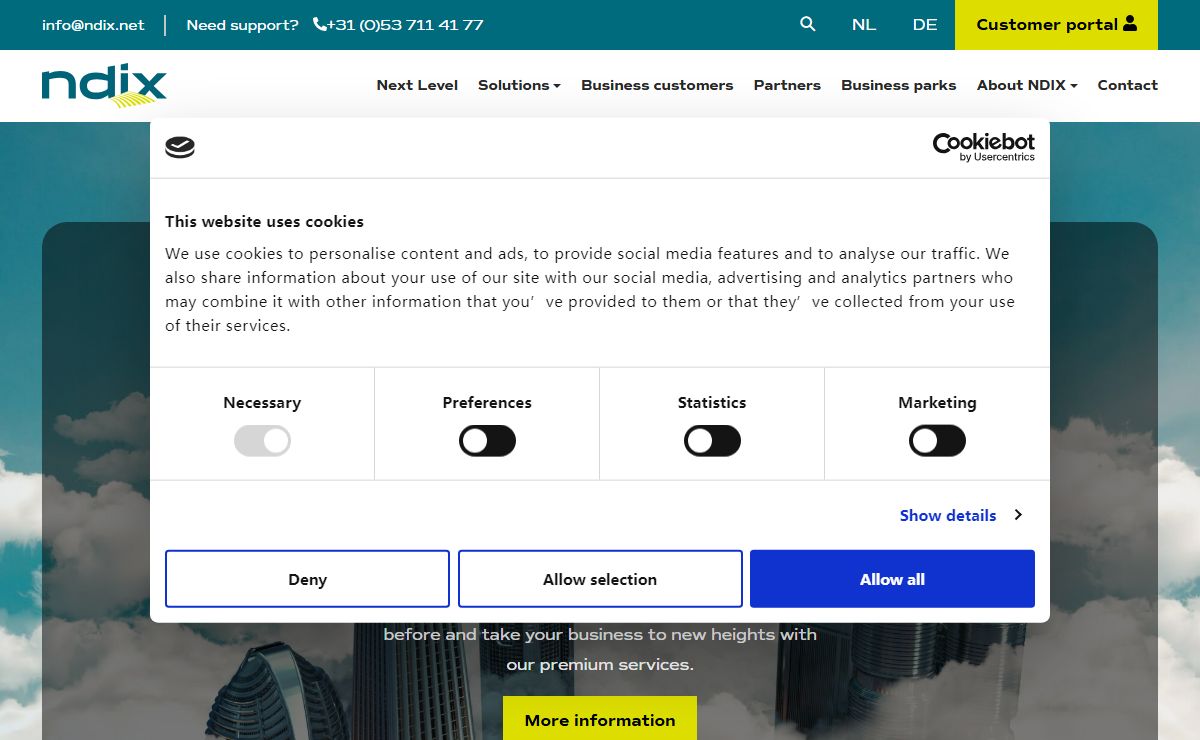This screenshot has width=1200, height=740.
Task: Email info@ndix.net link
Action: [x=93, y=25]
